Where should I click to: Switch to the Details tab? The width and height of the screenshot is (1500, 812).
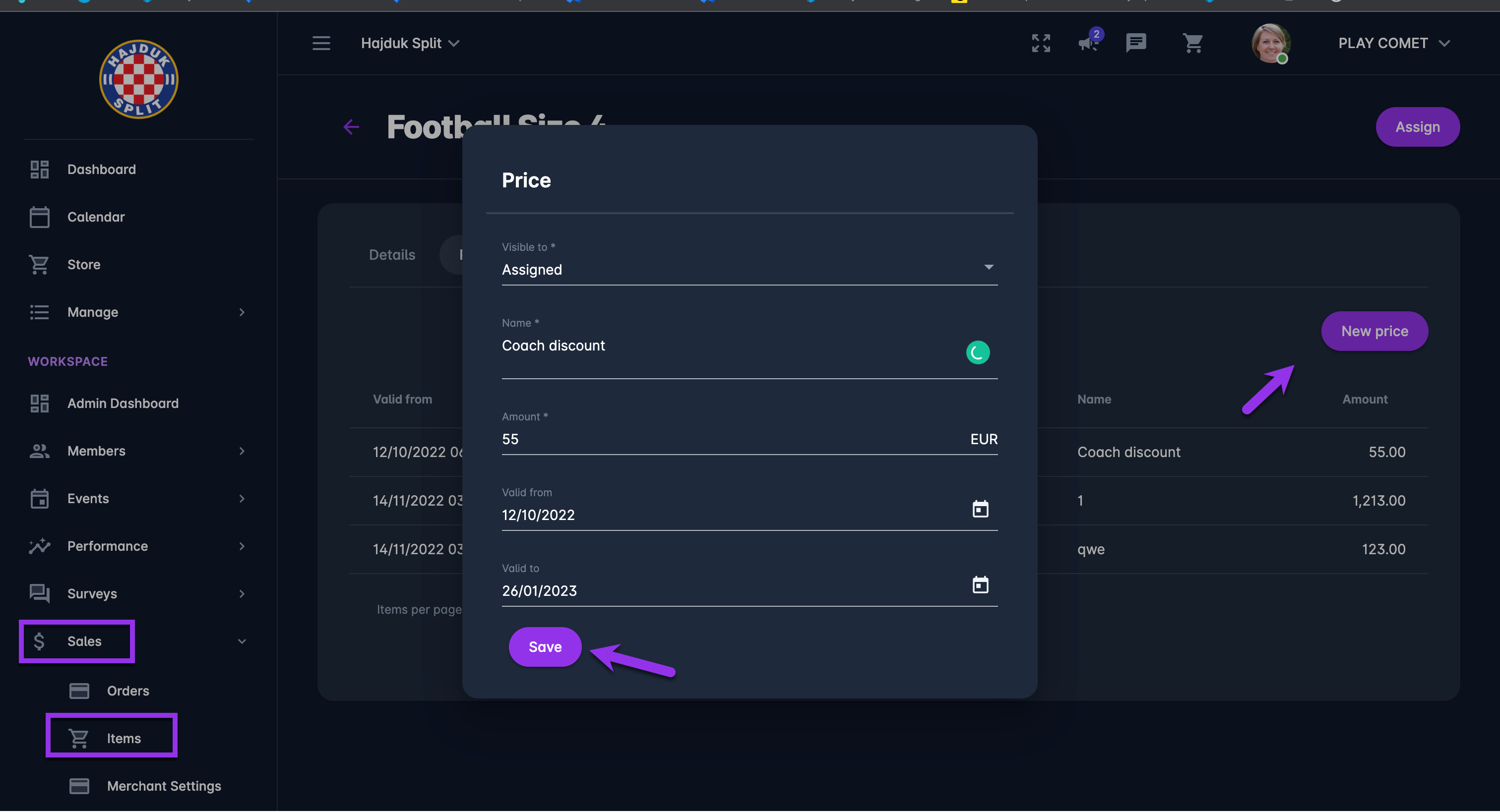(x=392, y=255)
